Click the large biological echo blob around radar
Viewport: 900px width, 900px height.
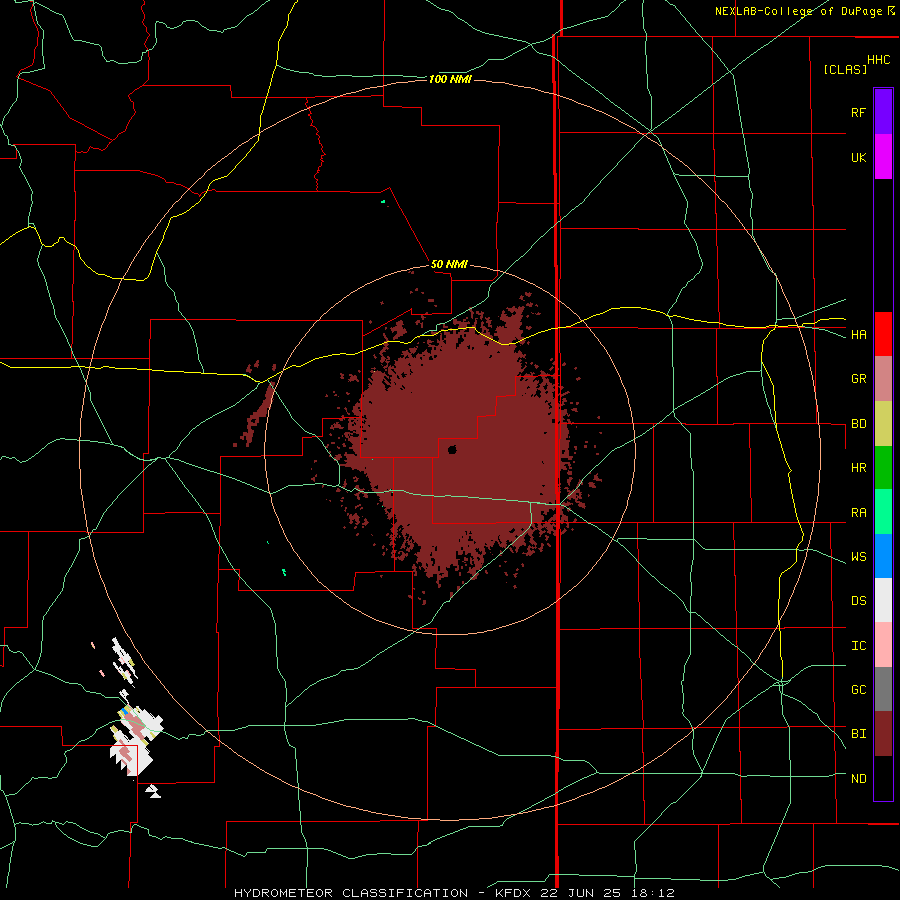tap(459, 448)
